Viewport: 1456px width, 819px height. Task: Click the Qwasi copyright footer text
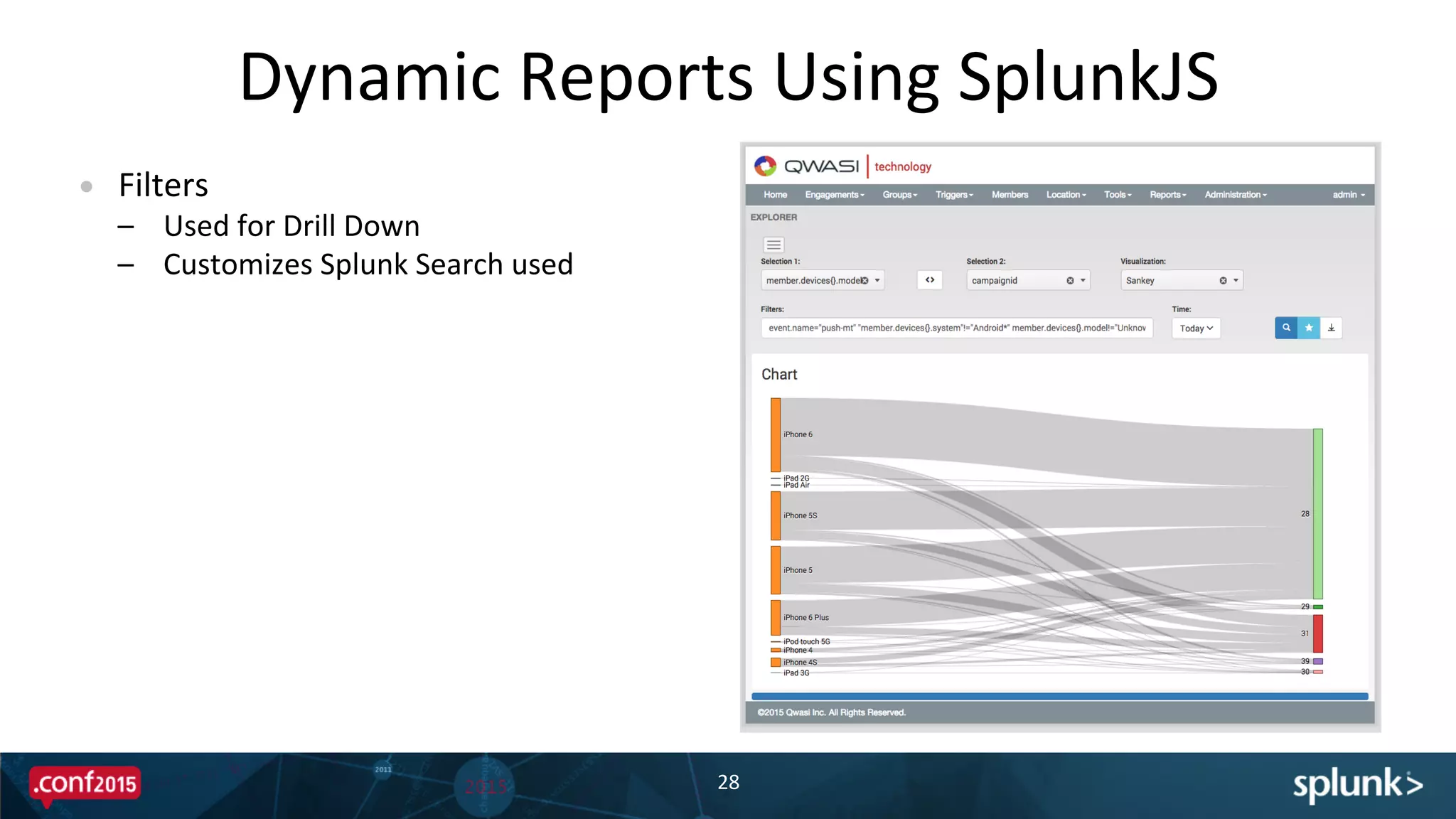pyautogui.click(x=831, y=712)
